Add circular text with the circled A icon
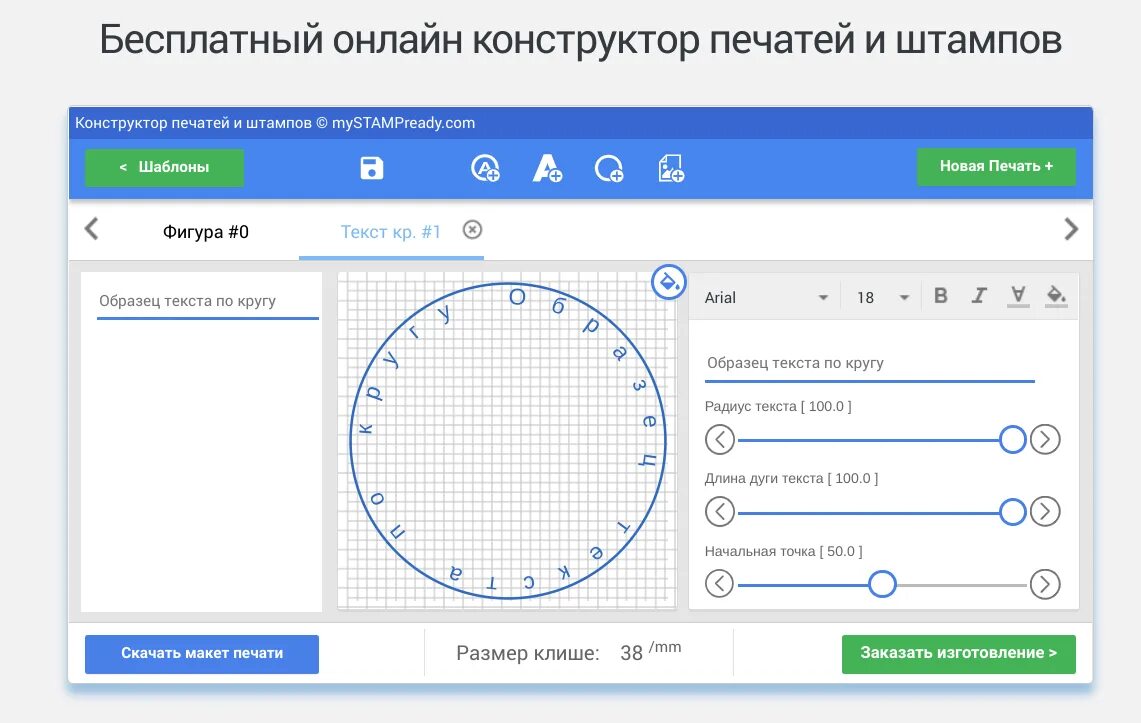The image size is (1141, 723). coord(485,168)
